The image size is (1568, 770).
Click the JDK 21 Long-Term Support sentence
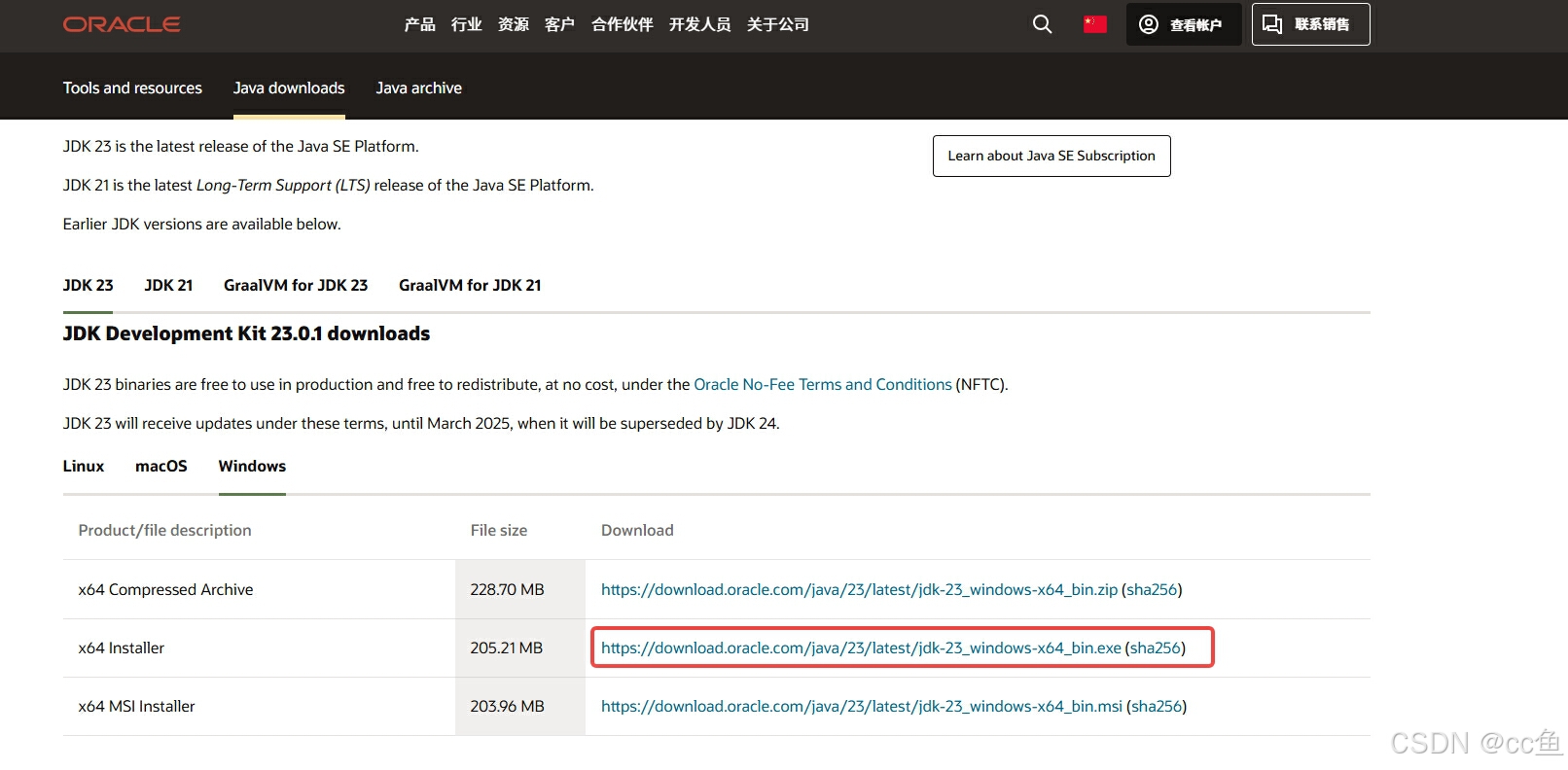coord(329,185)
